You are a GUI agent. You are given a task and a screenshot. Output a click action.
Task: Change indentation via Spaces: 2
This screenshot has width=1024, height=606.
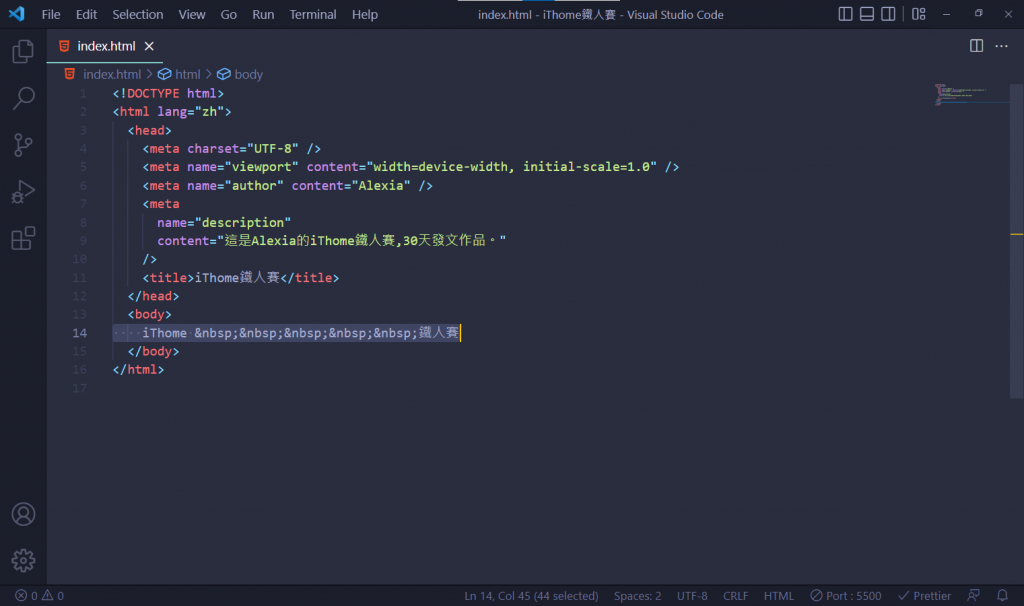(x=637, y=596)
